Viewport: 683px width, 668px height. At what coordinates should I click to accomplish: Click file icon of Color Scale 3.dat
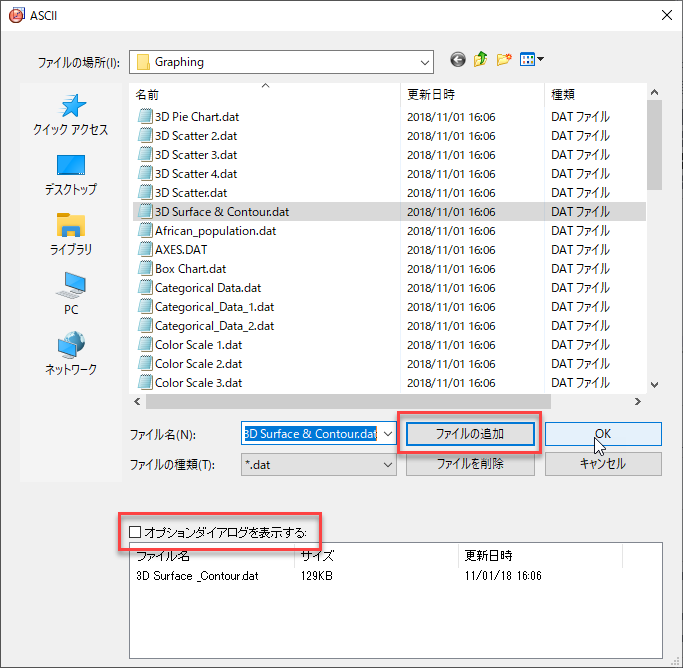click(x=145, y=383)
